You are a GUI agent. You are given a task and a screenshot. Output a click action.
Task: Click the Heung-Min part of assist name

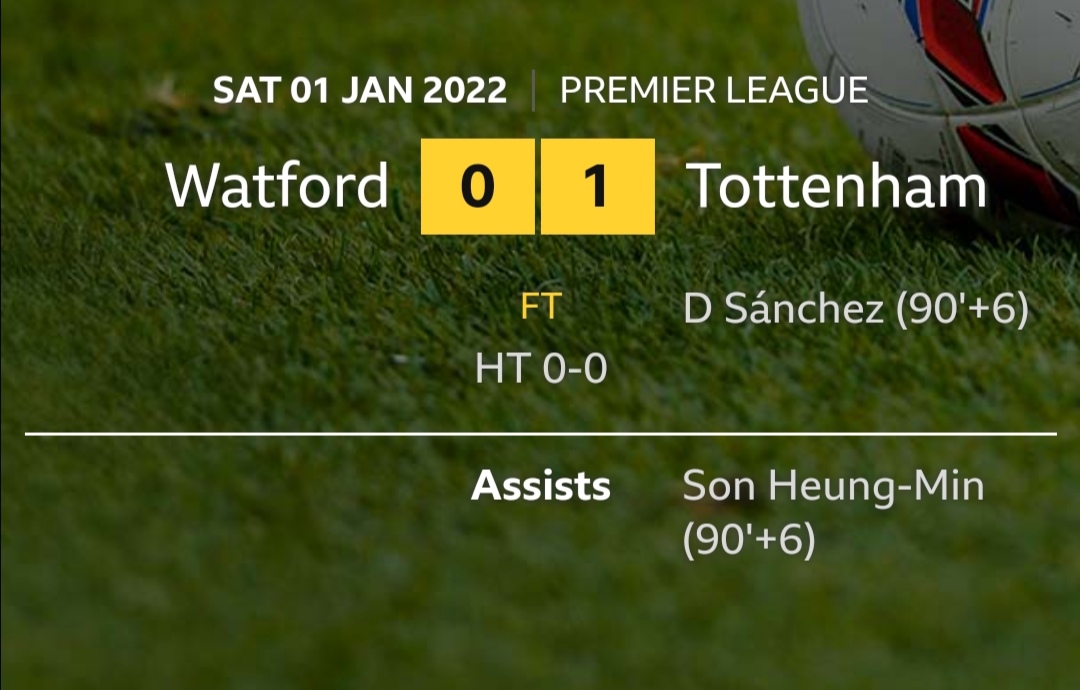pos(877,486)
